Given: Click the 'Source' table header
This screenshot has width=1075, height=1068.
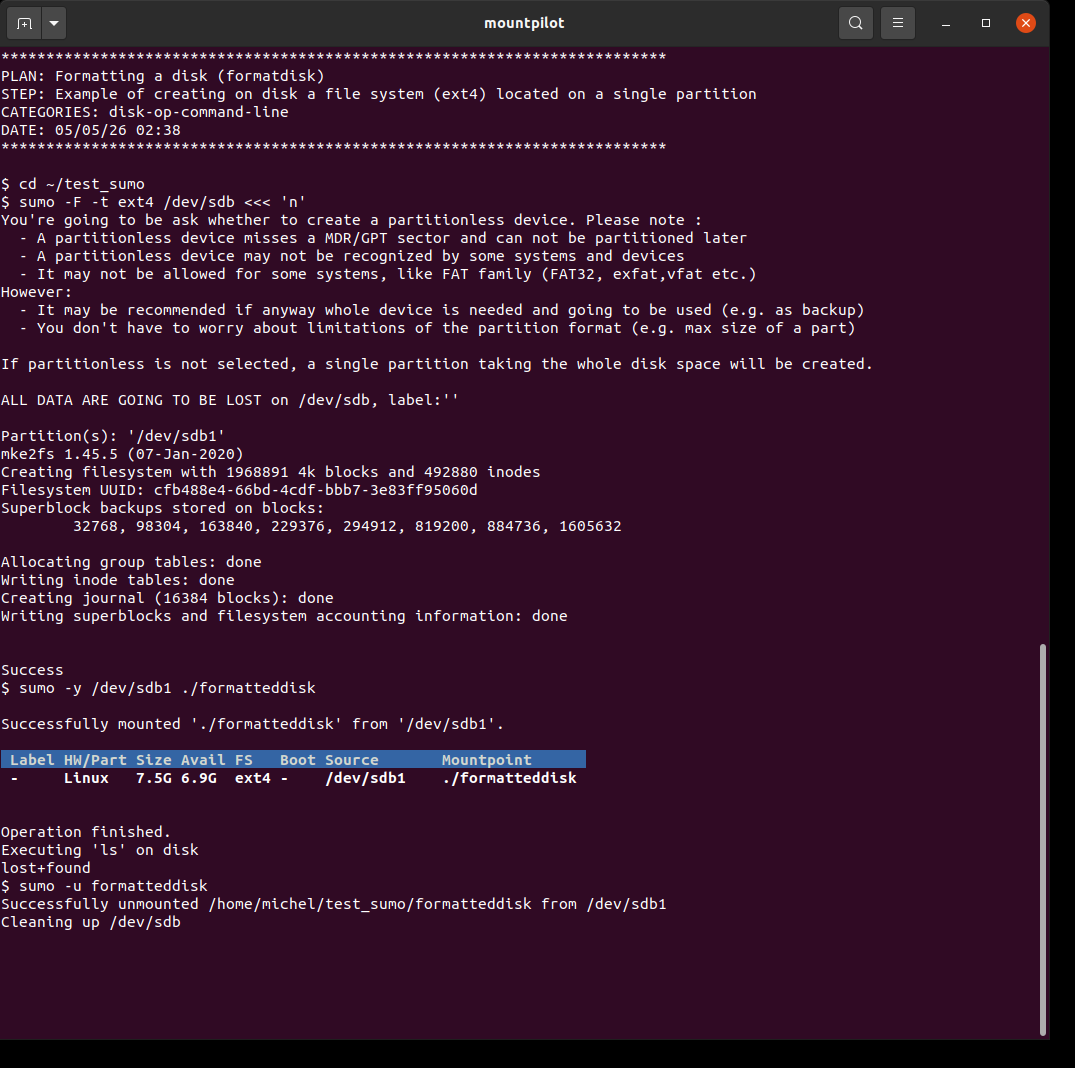Looking at the screenshot, I should pyautogui.click(x=352, y=760).
